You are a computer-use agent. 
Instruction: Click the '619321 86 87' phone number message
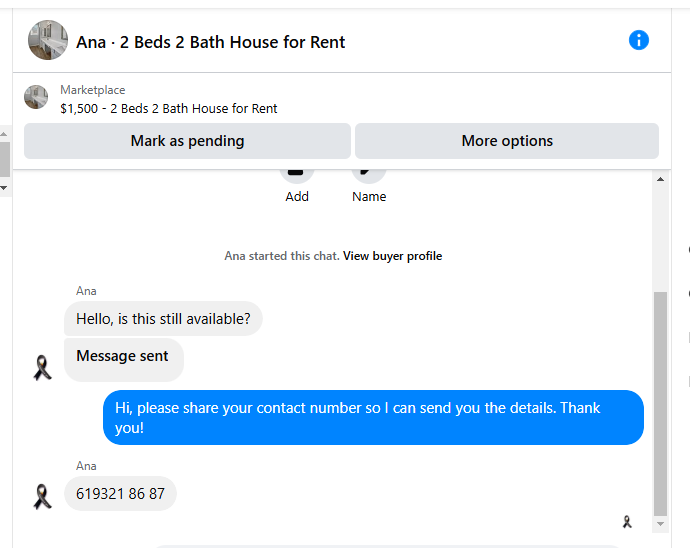click(x=120, y=494)
